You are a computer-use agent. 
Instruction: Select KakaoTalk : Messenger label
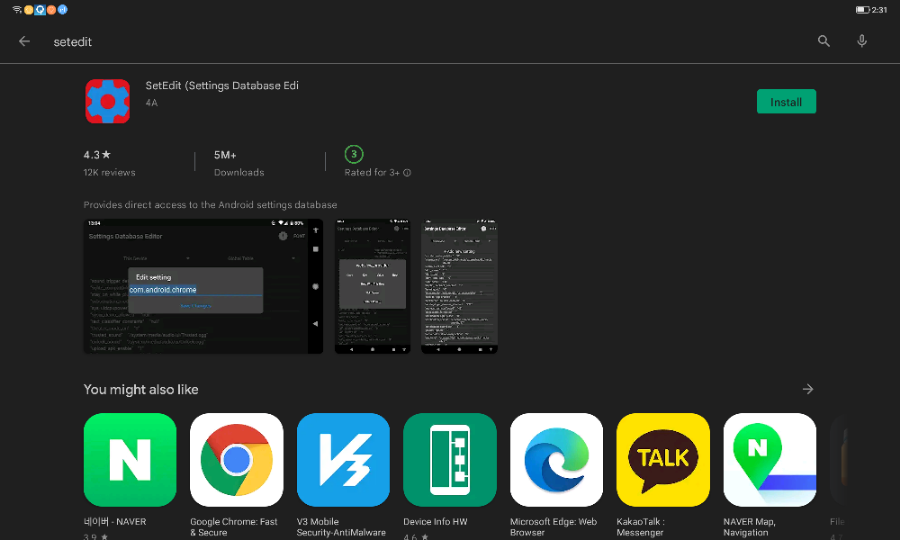tap(641, 527)
